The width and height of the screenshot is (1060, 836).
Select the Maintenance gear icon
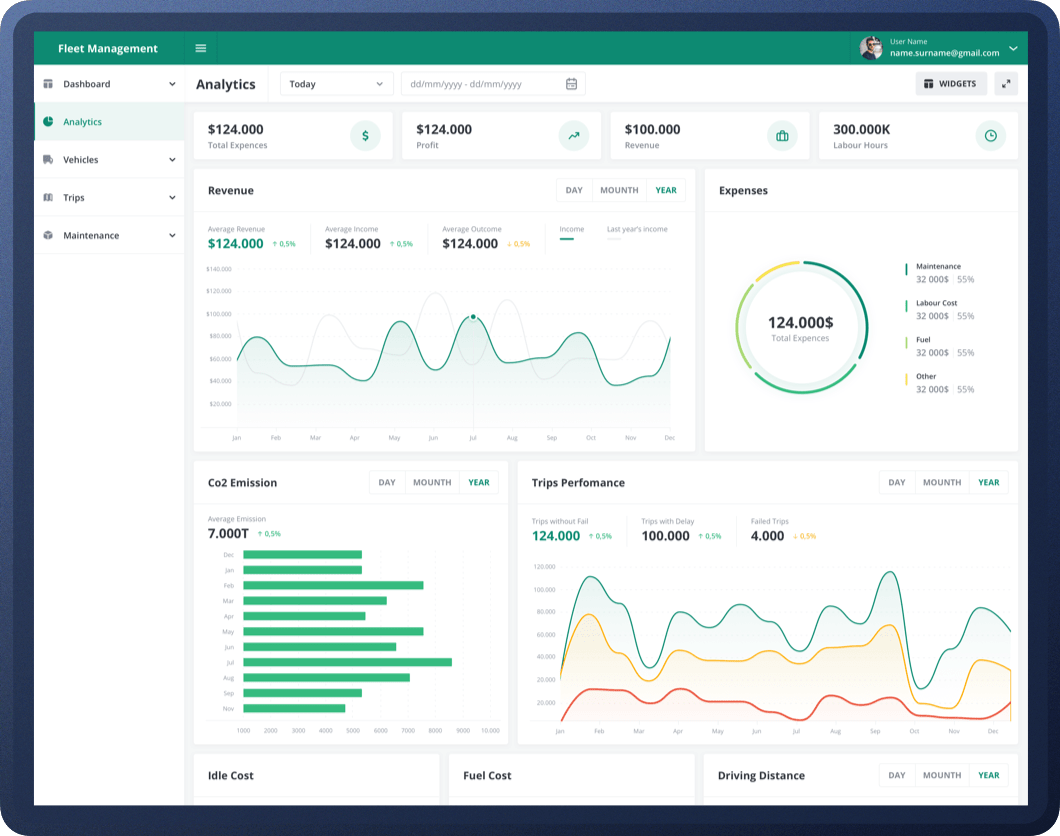48,235
